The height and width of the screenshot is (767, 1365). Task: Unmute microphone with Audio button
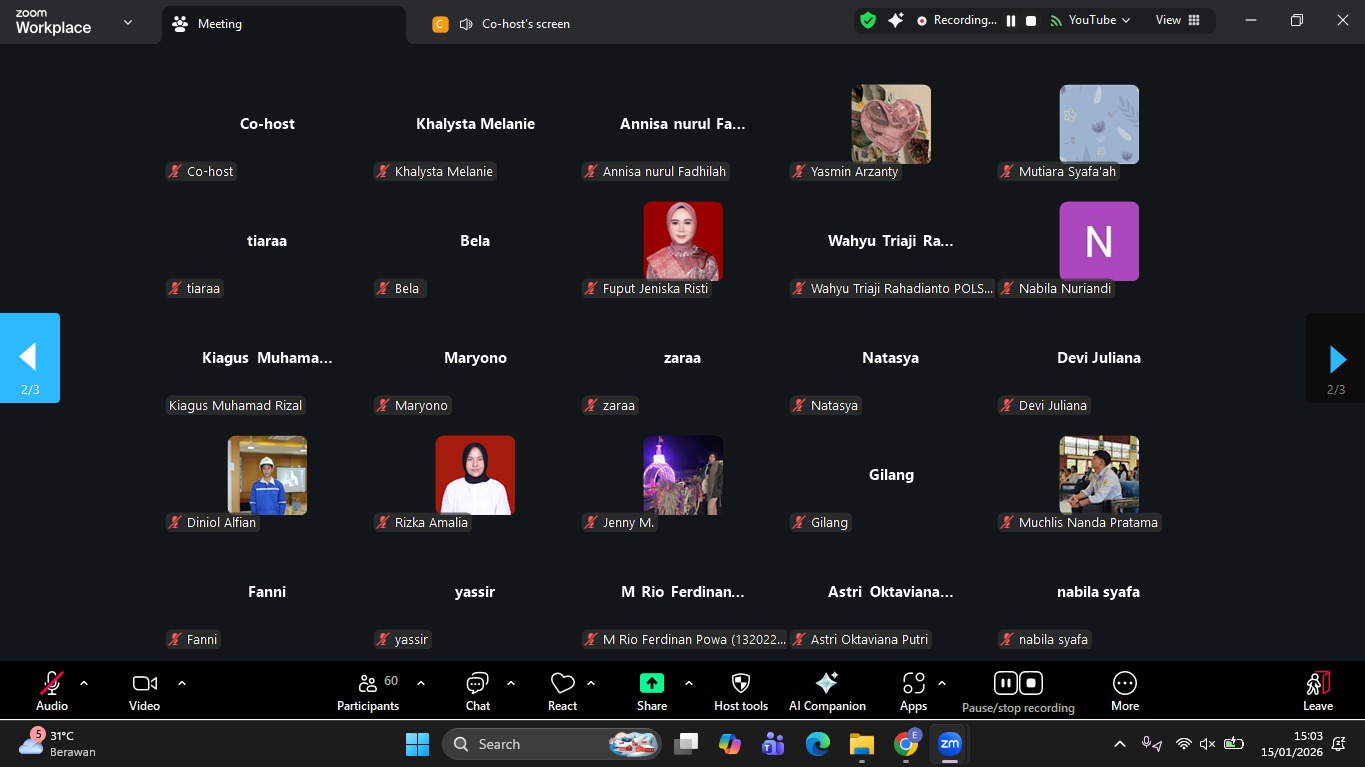(52, 691)
